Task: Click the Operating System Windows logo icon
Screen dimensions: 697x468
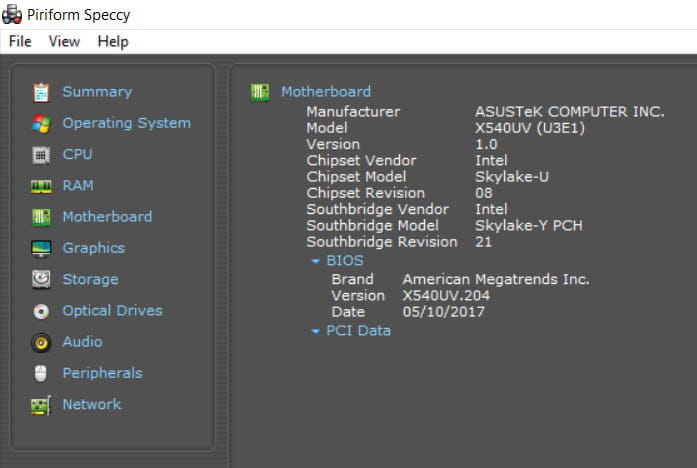Action: tap(41, 123)
